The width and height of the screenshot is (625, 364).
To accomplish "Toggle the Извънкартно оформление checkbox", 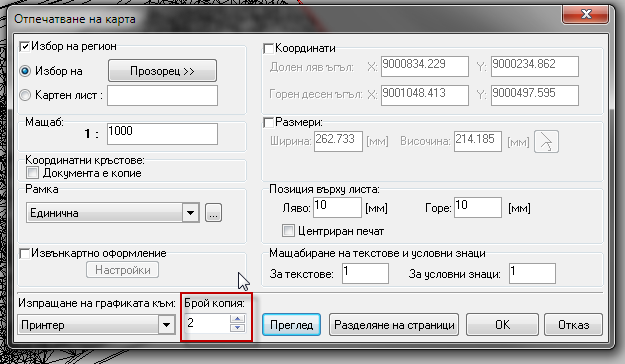I will pos(25,253).
